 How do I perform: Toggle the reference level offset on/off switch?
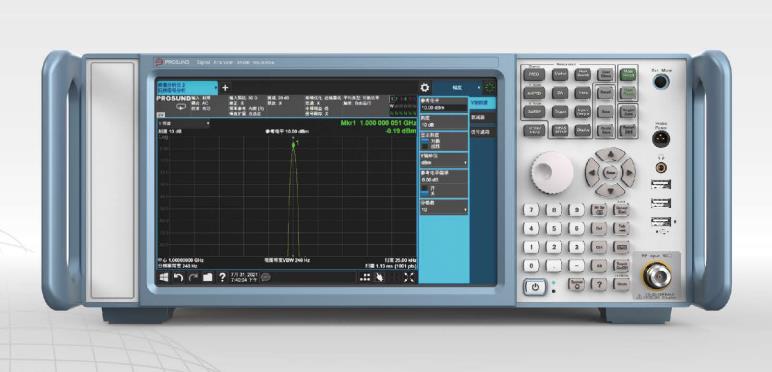[424, 191]
